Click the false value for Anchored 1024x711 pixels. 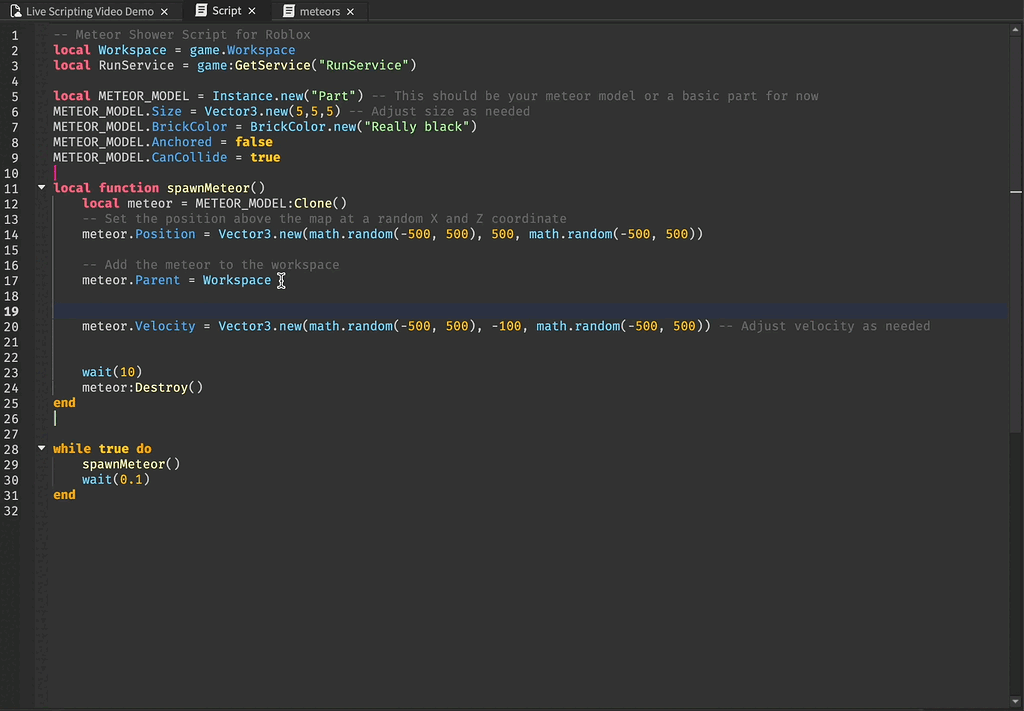pos(254,142)
